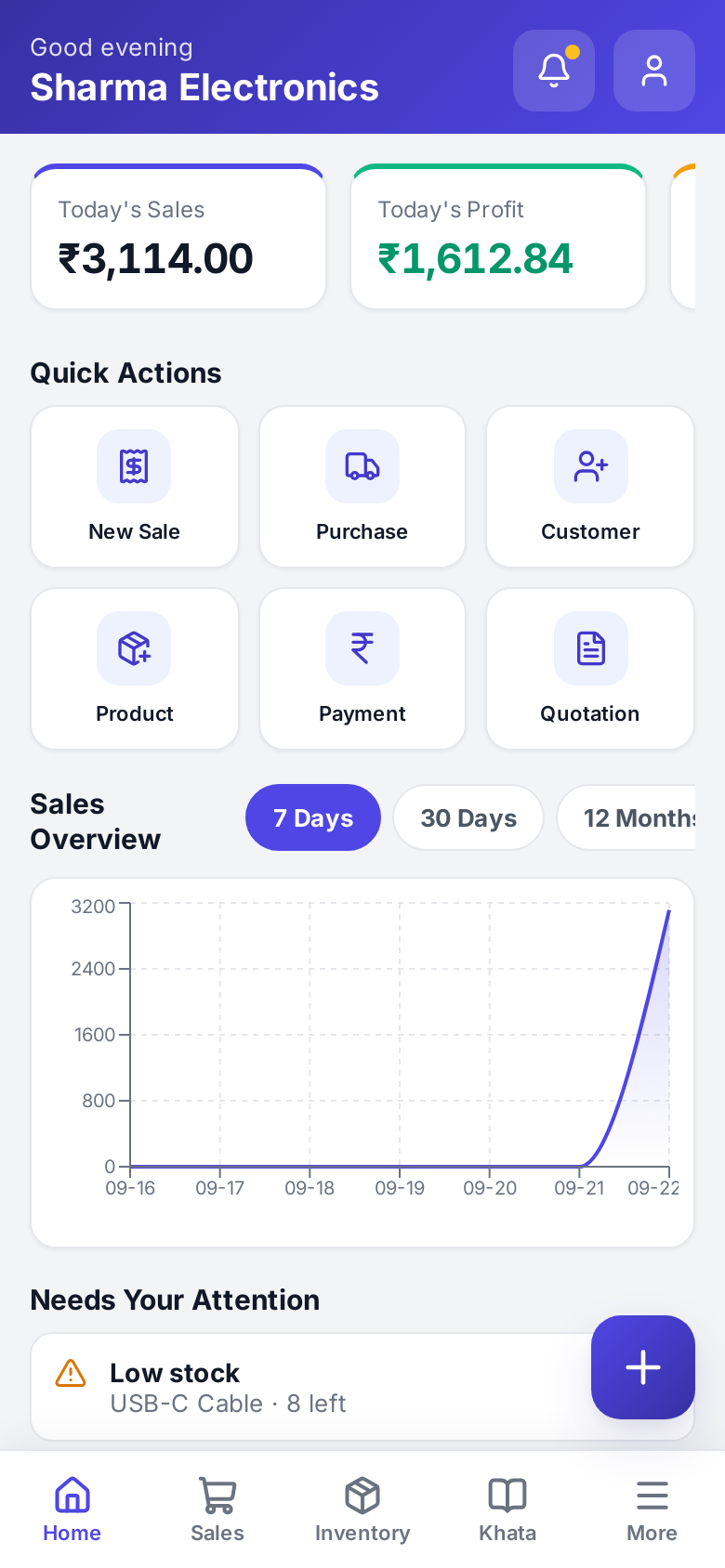725x1568 pixels.
Task: Open the Today's Sales card
Action: tap(178, 237)
